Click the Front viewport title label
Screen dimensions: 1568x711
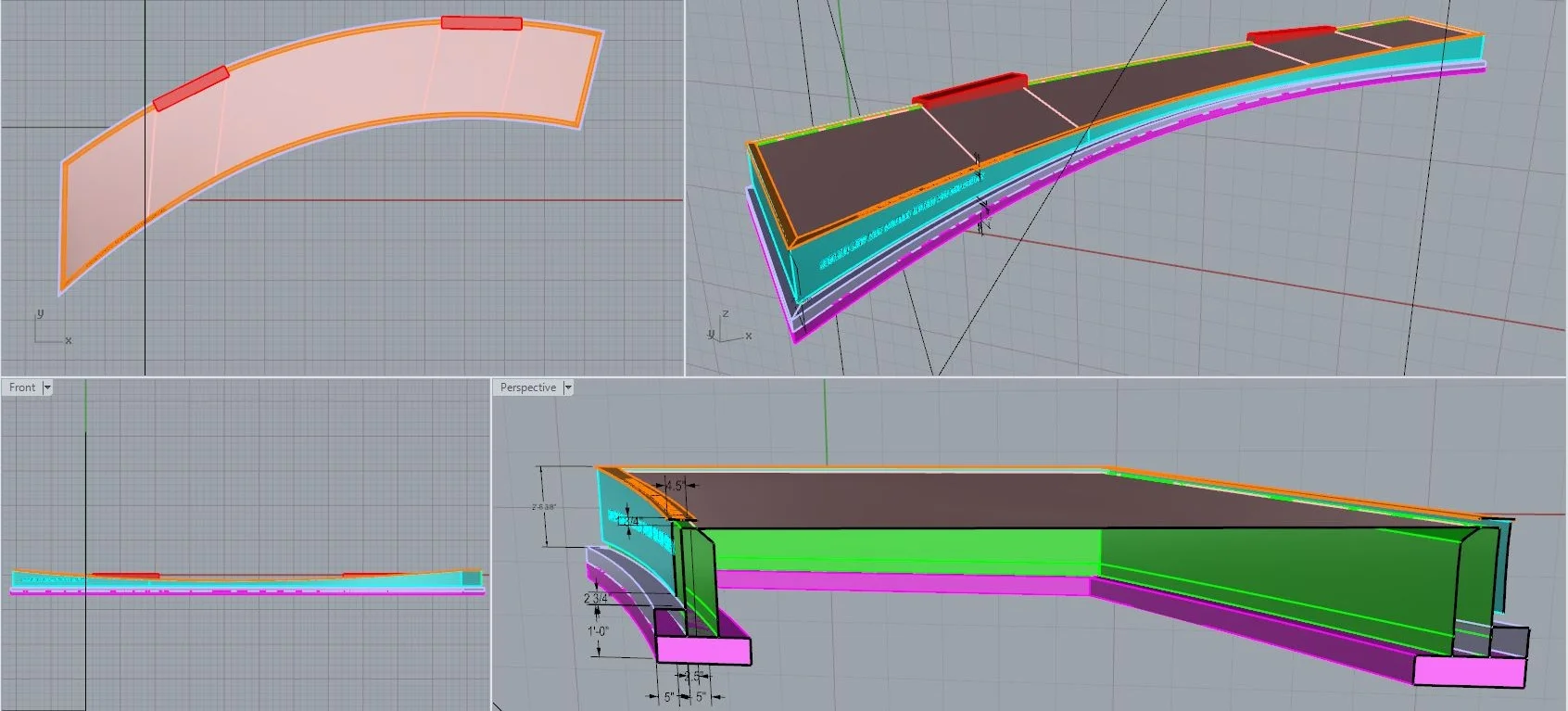coord(22,387)
